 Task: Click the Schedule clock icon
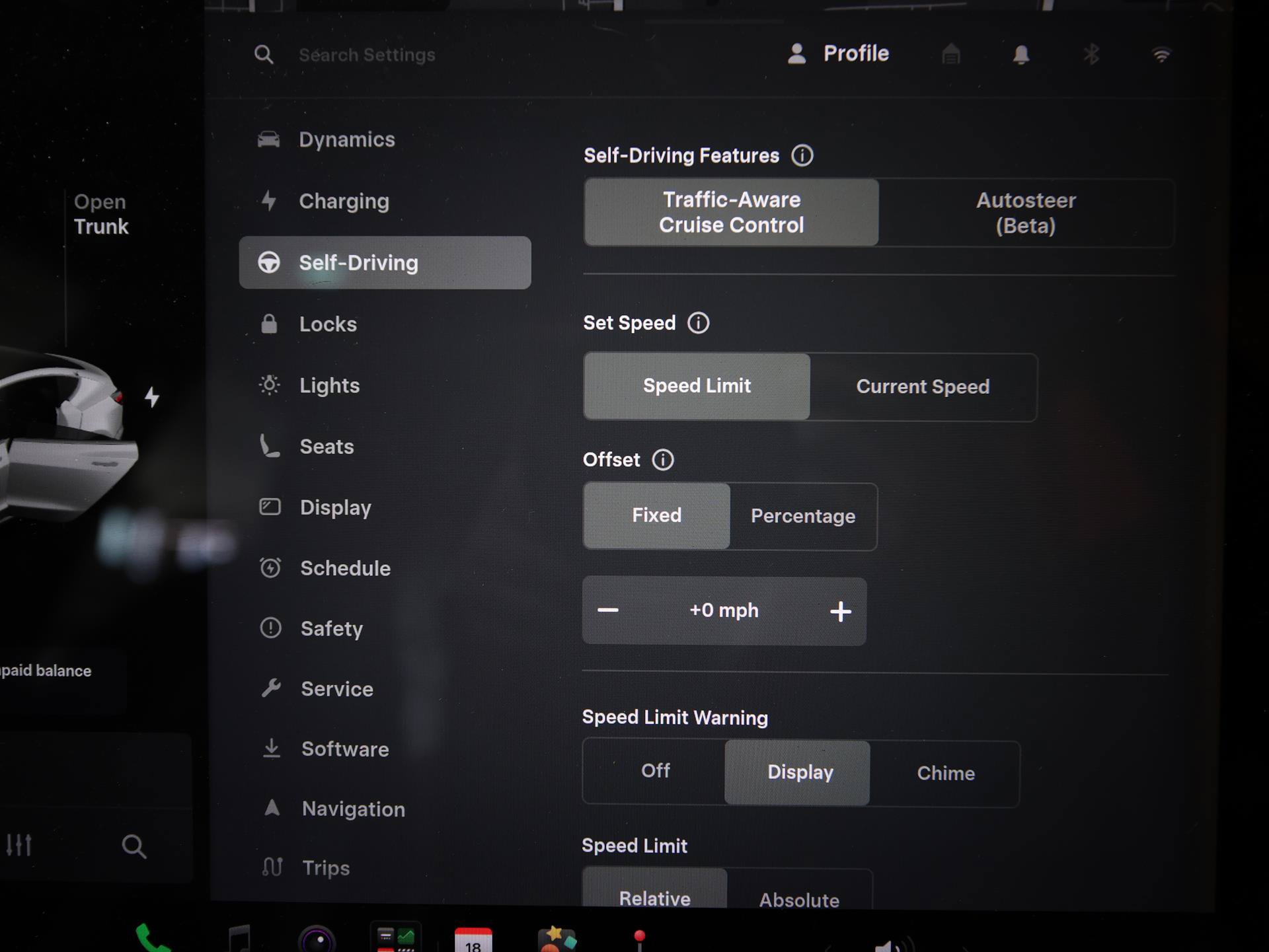tap(270, 568)
